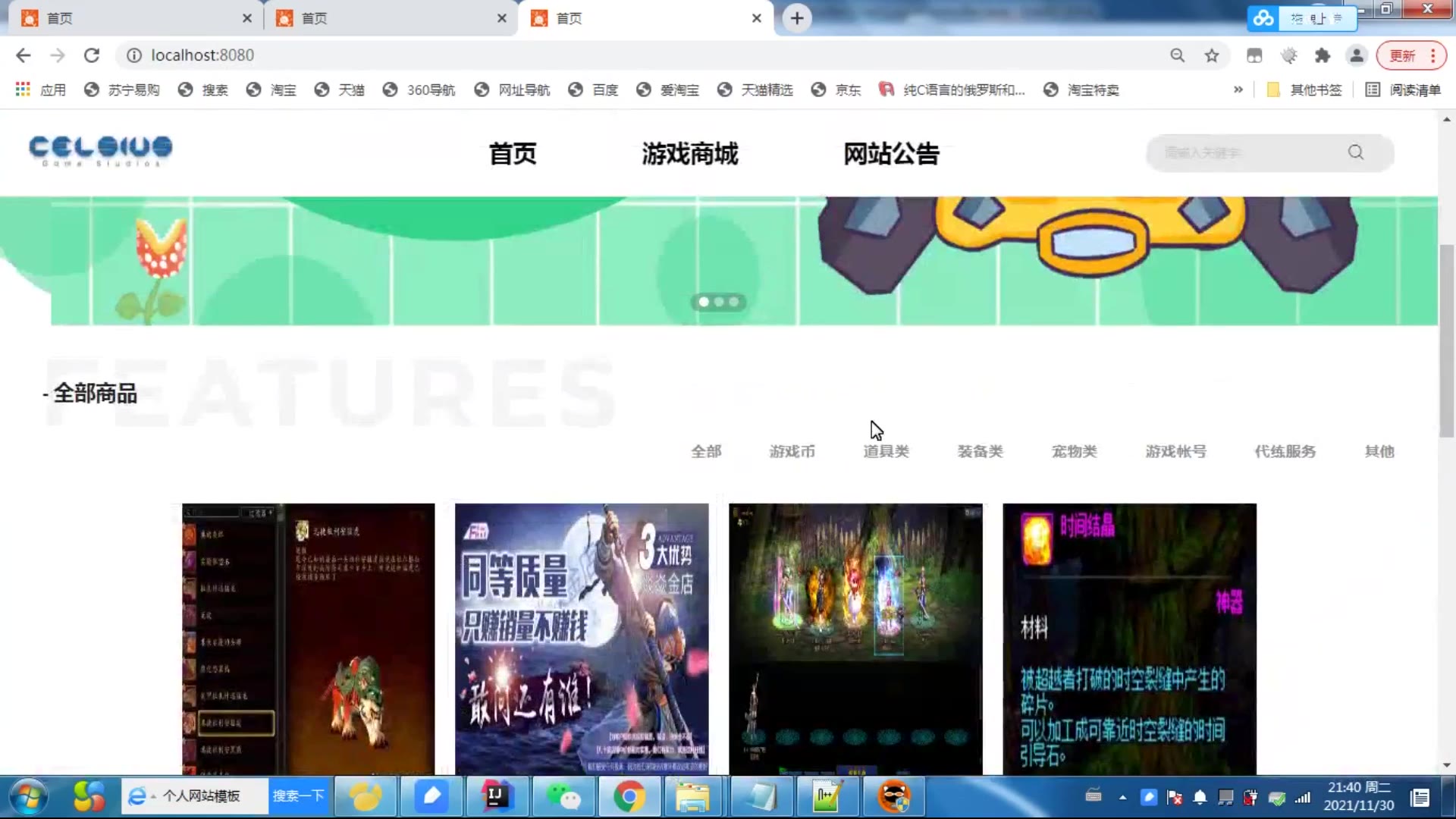Show hidden system tray icons
This screenshot has width=1456, height=819.
pos(1122,797)
